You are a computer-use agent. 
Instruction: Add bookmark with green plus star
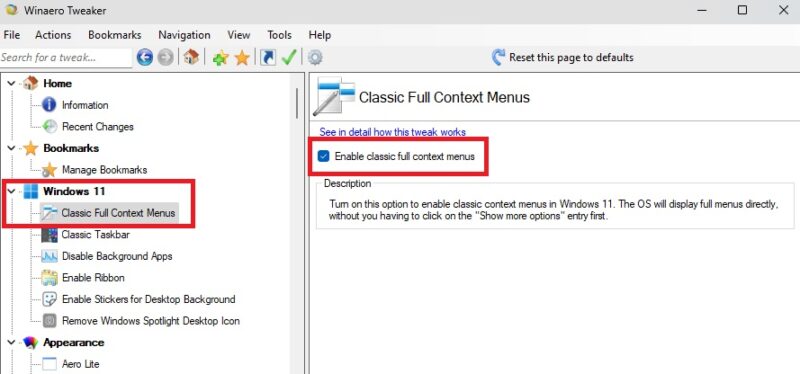point(220,58)
